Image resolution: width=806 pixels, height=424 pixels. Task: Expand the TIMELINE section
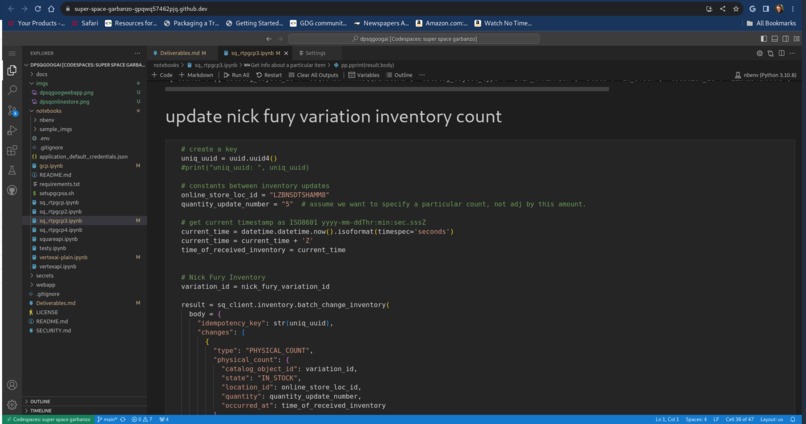click(x=41, y=411)
